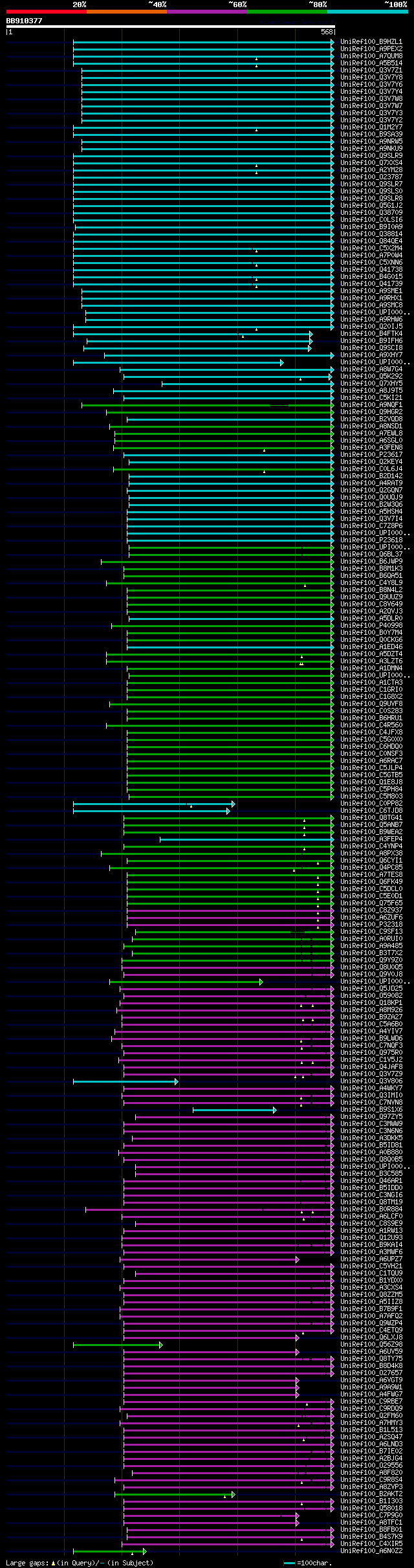Choose the UniRef100_C0LSI6 hit label
The image size is (414, 1568).
click(371, 219)
